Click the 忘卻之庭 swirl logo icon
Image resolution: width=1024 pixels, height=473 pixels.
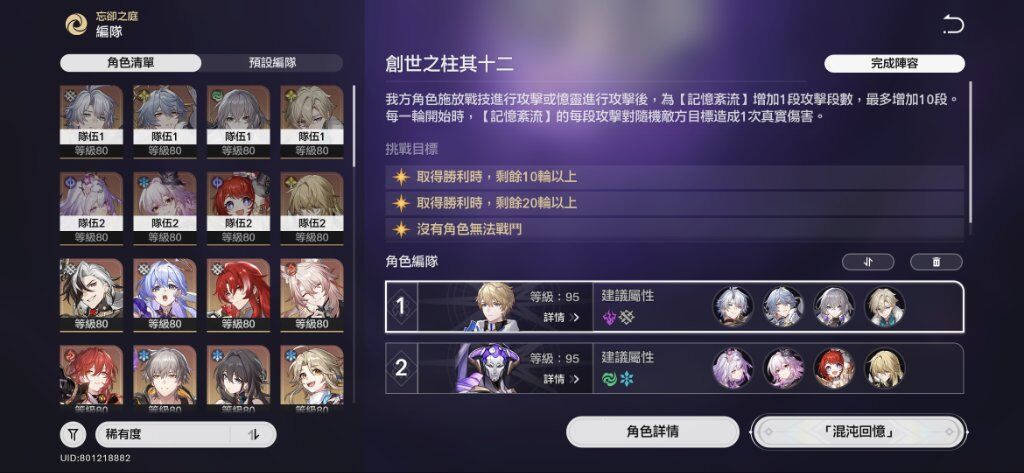coord(76,24)
